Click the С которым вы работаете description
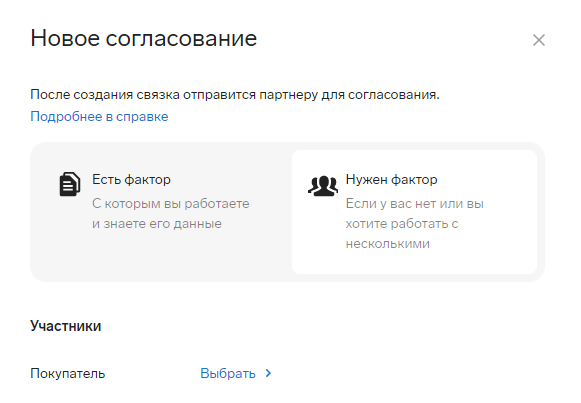 coord(171,204)
